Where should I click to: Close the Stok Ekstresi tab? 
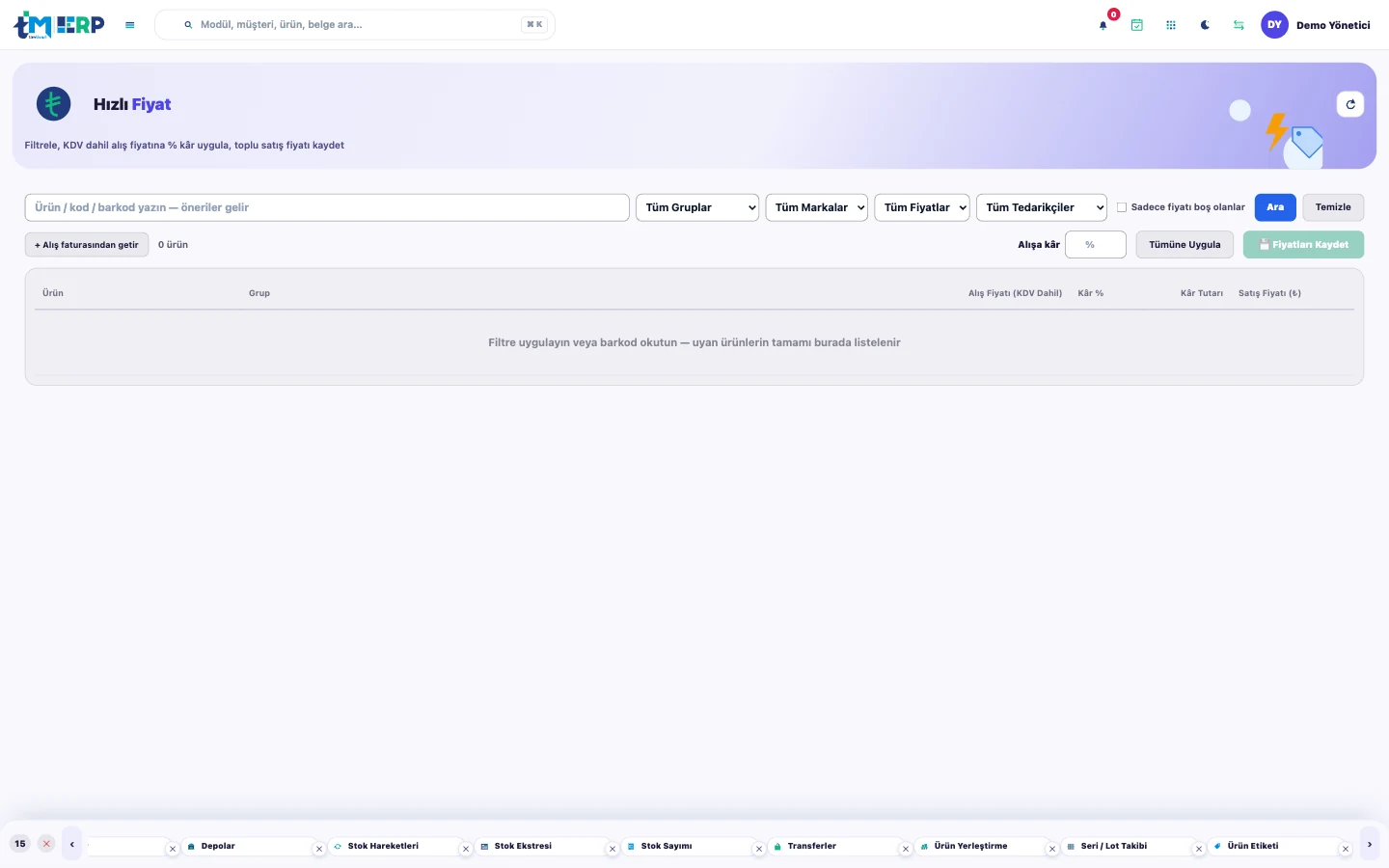tap(613, 849)
